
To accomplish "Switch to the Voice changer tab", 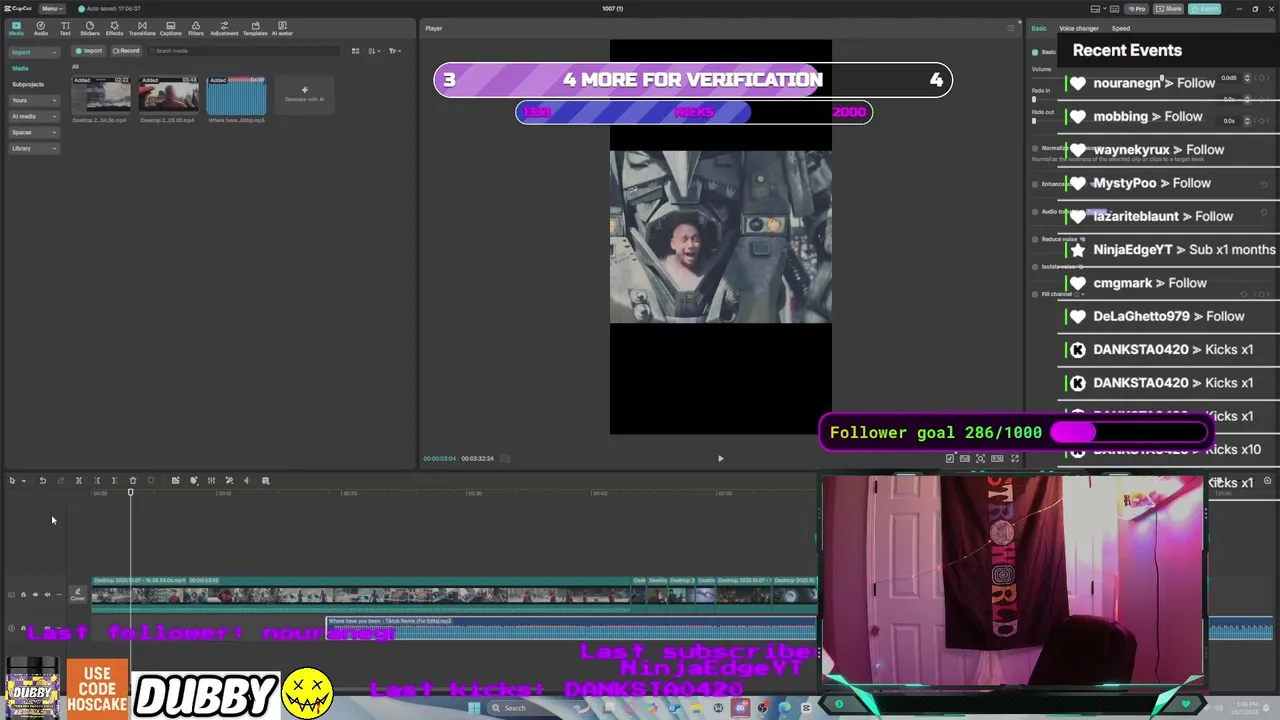I will point(1079,28).
